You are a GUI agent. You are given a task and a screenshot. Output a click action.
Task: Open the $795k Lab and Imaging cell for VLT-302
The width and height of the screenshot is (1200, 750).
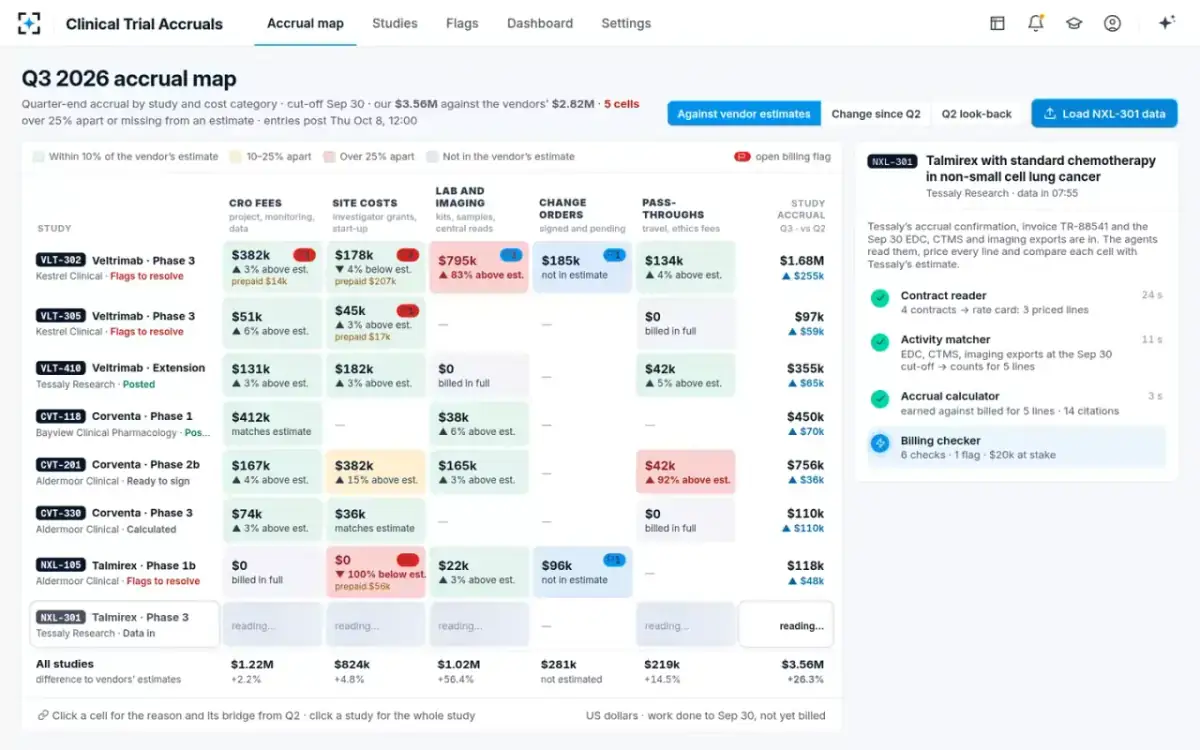(x=478, y=267)
